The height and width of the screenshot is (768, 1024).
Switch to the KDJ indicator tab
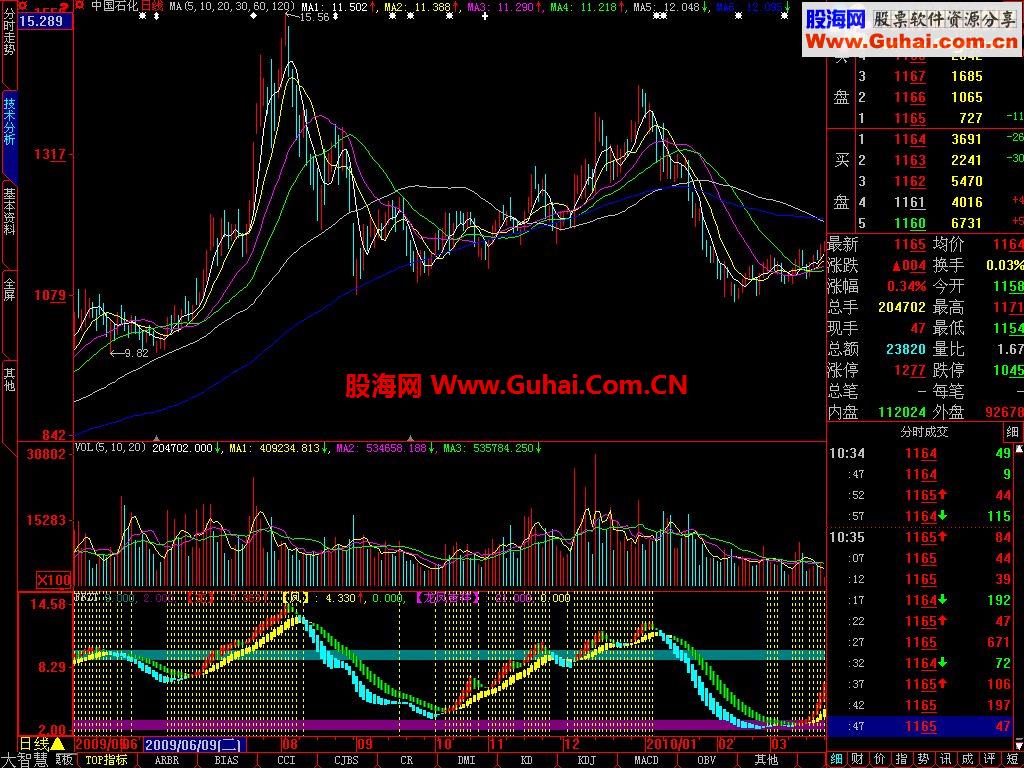tap(586, 760)
